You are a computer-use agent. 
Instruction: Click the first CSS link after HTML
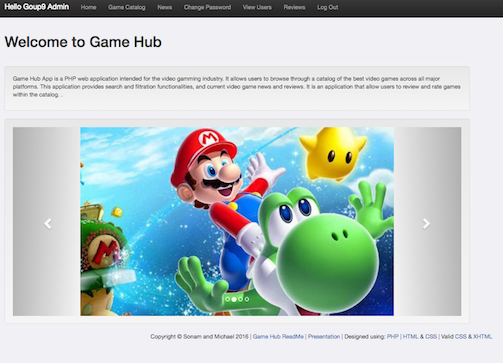click(x=431, y=337)
